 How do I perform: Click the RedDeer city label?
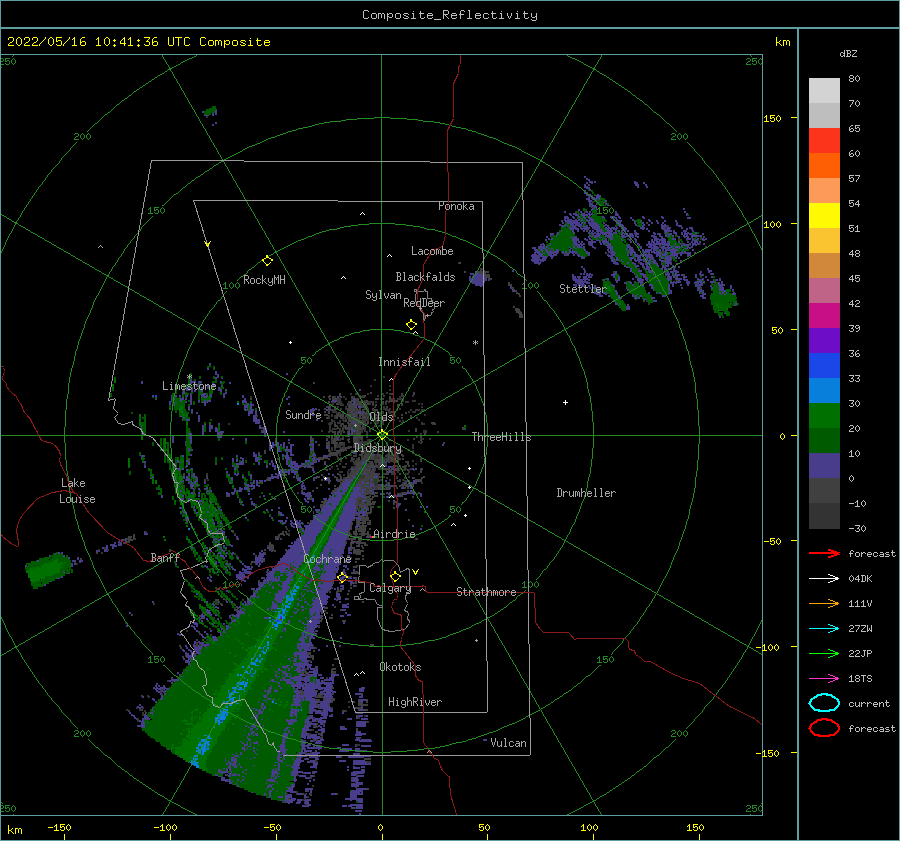click(x=424, y=303)
